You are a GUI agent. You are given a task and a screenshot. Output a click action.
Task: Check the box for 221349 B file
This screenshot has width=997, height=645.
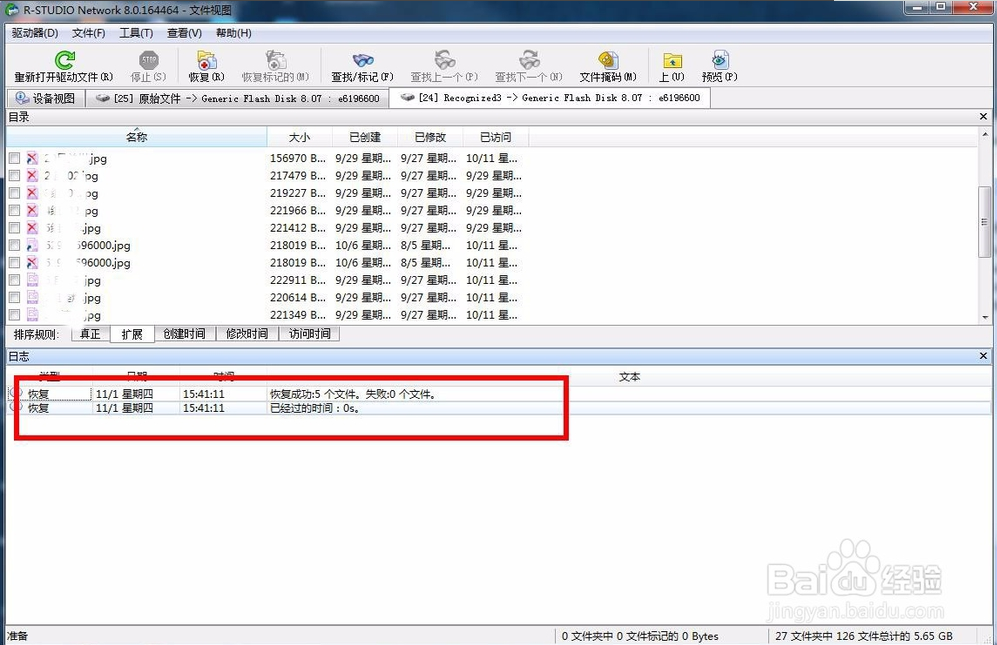(x=14, y=315)
